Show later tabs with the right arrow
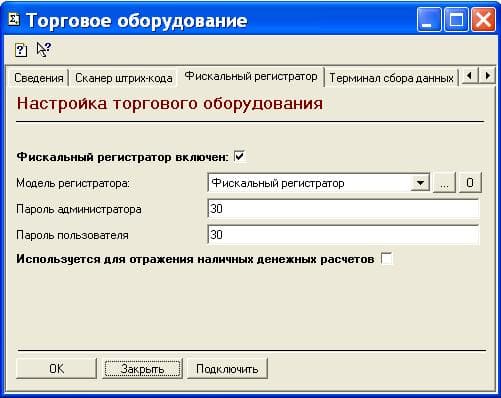The width and height of the screenshot is (501, 398). [487, 76]
